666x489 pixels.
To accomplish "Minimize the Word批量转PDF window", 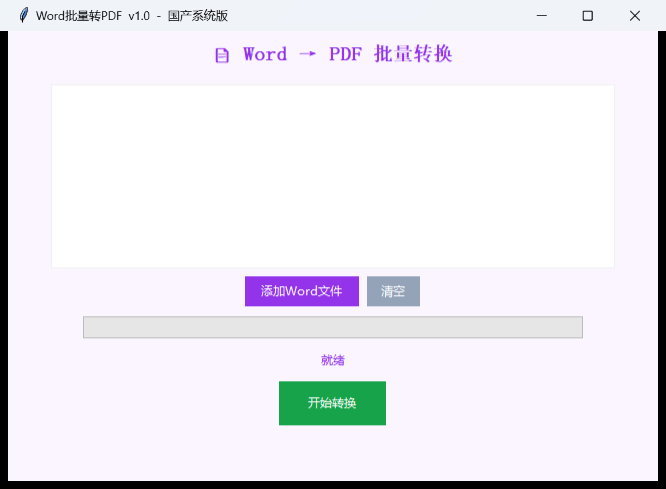I will [542, 16].
